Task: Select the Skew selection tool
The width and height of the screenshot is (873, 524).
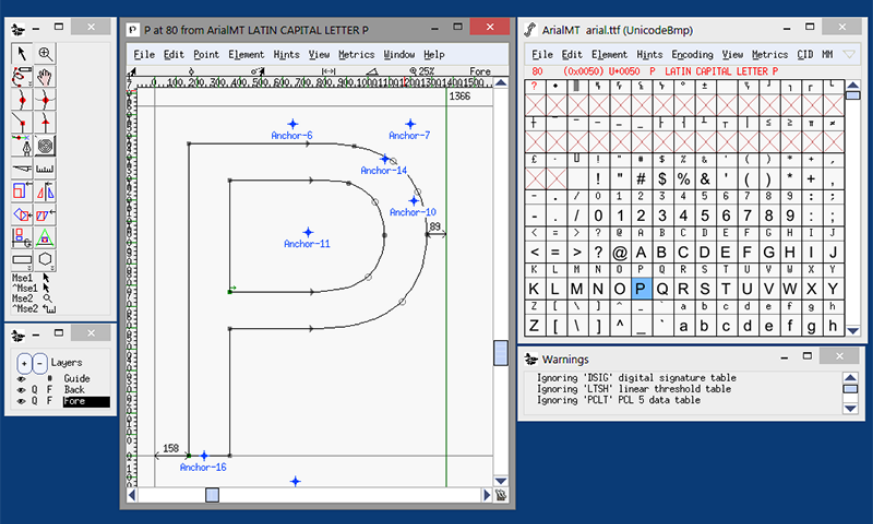Action: pyautogui.click(x=45, y=214)
